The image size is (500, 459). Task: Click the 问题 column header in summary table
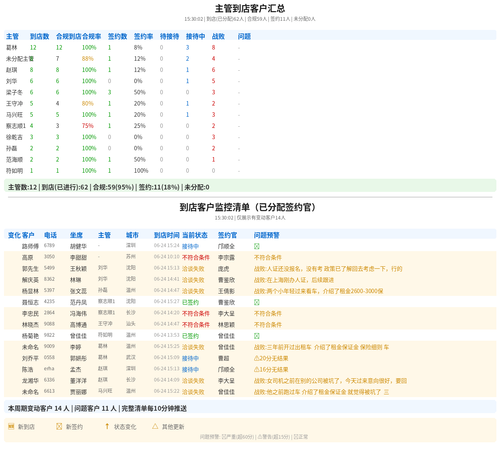(x=244, y=36)
